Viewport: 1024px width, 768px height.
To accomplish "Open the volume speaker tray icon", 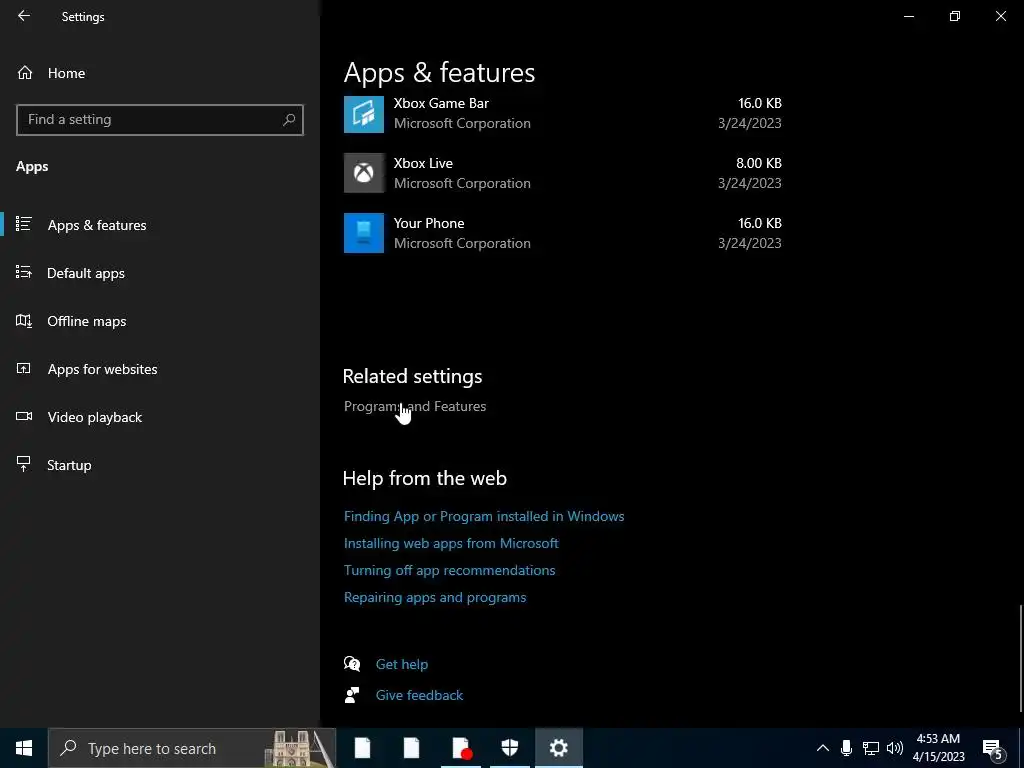I will point(895,748).
